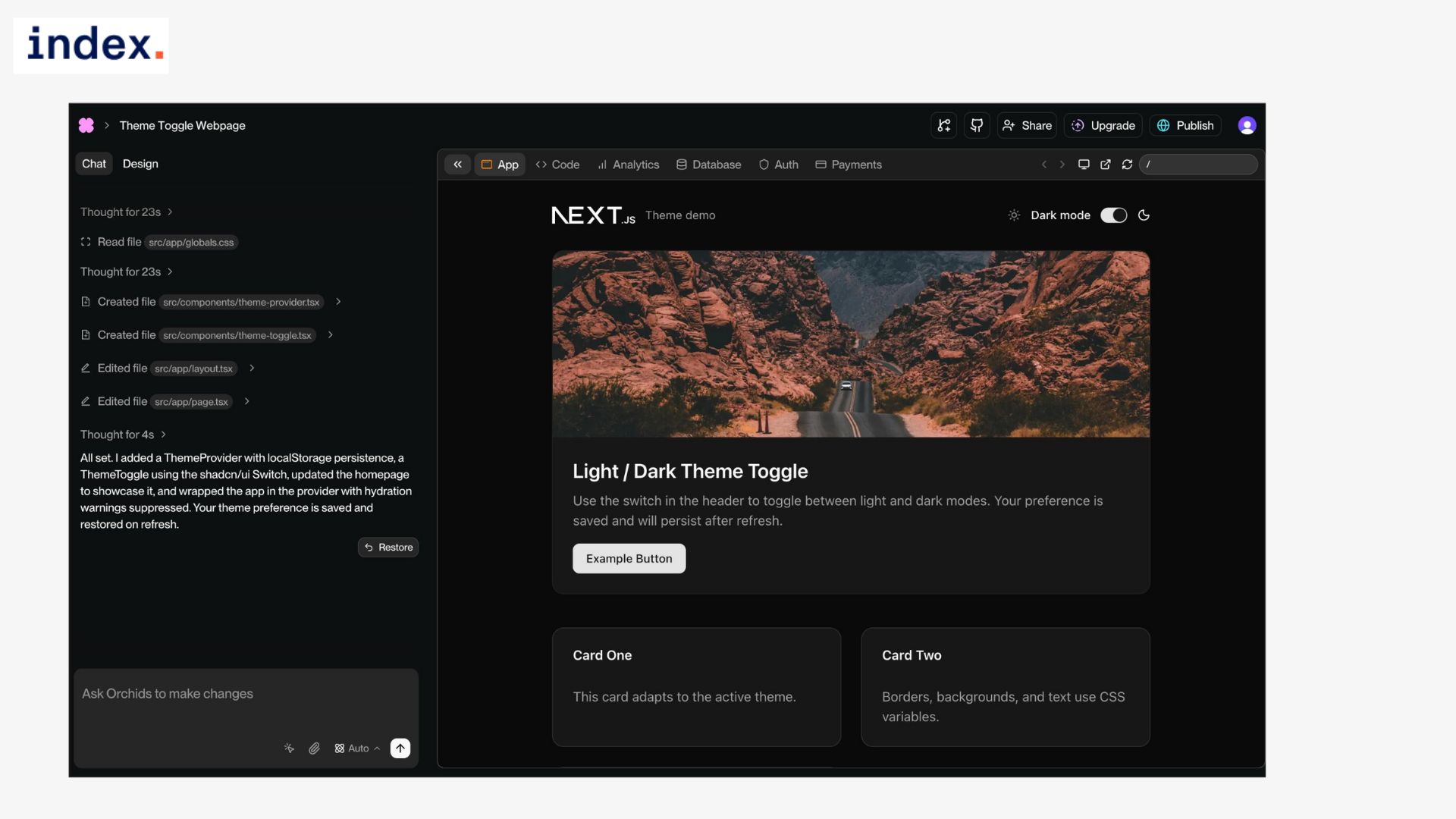Toggle the Dark mode switch
1456x819 pixels.
click(1113, 215)
